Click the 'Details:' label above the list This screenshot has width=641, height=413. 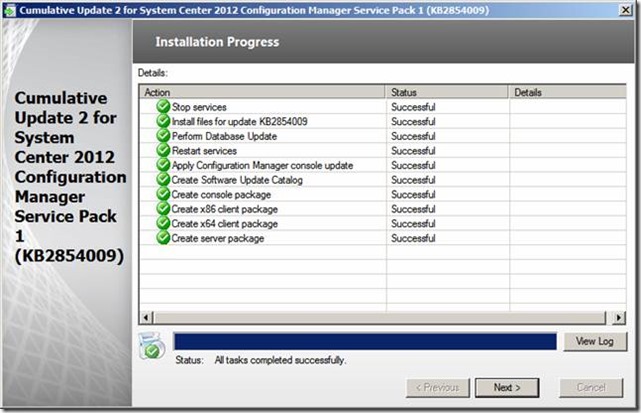click(153, 73)
